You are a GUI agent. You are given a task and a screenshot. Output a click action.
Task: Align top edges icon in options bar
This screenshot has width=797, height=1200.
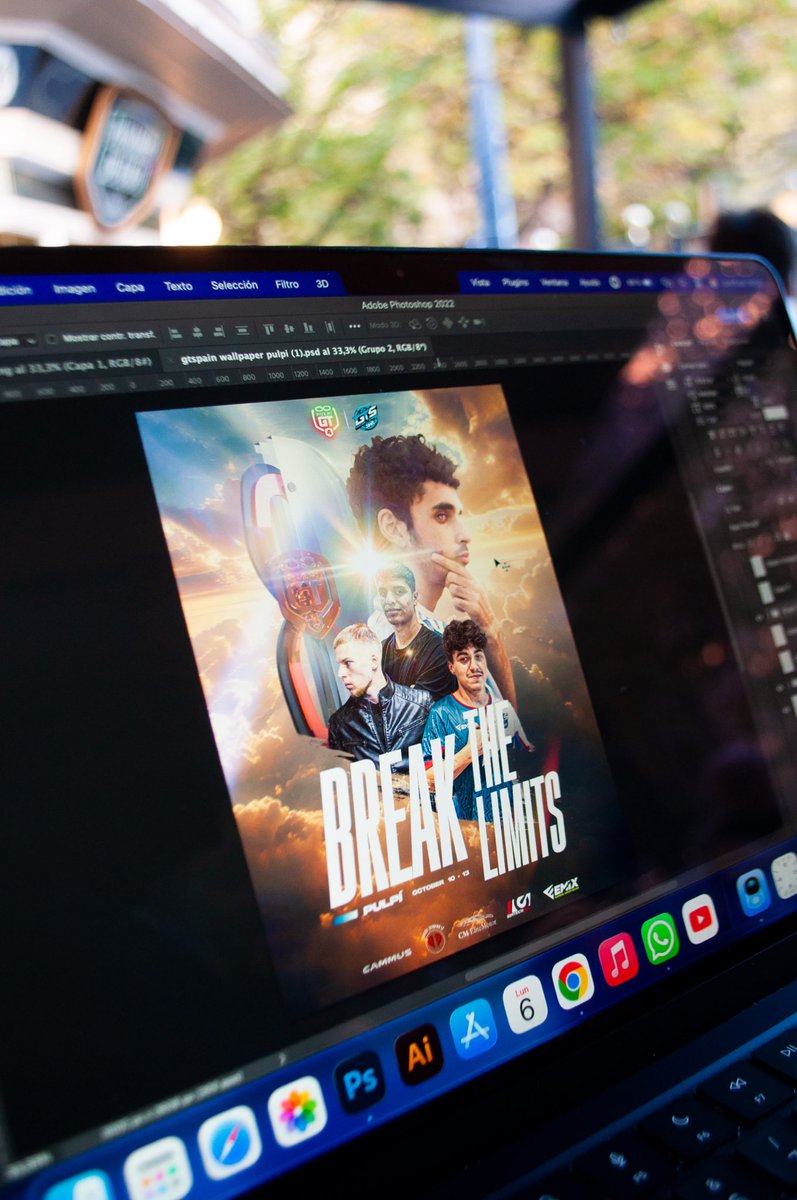click(268, 328)
